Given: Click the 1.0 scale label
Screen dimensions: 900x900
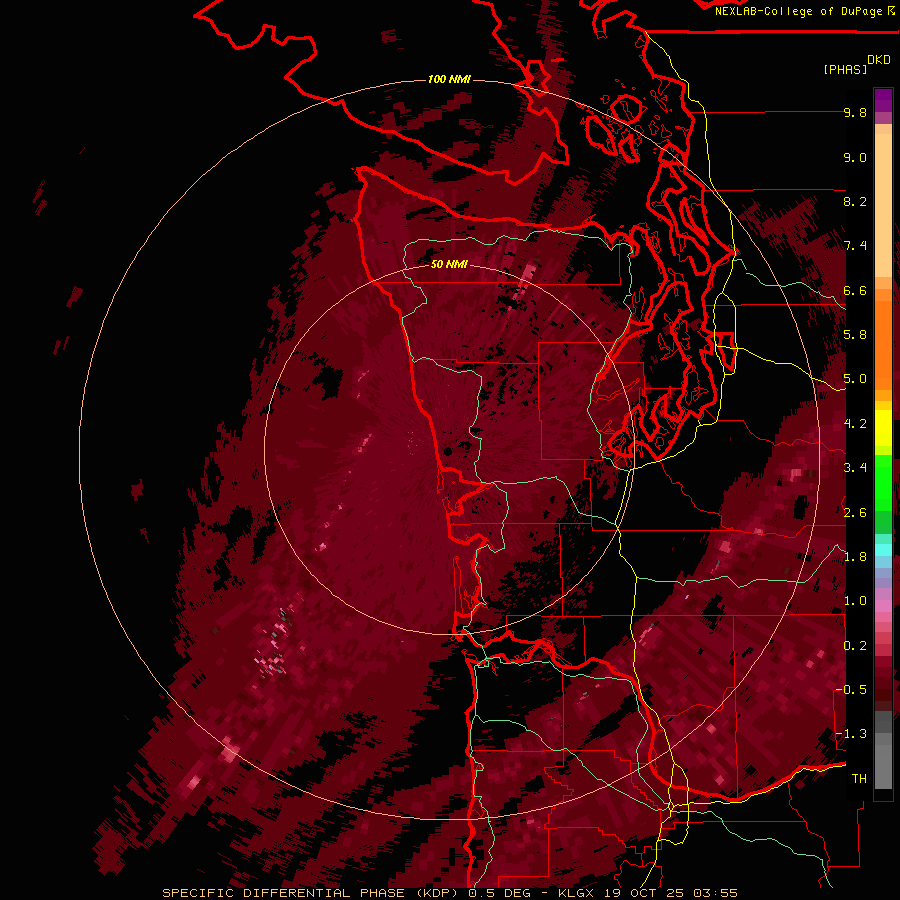Looking at the screenshot, I should click(855, 601).
